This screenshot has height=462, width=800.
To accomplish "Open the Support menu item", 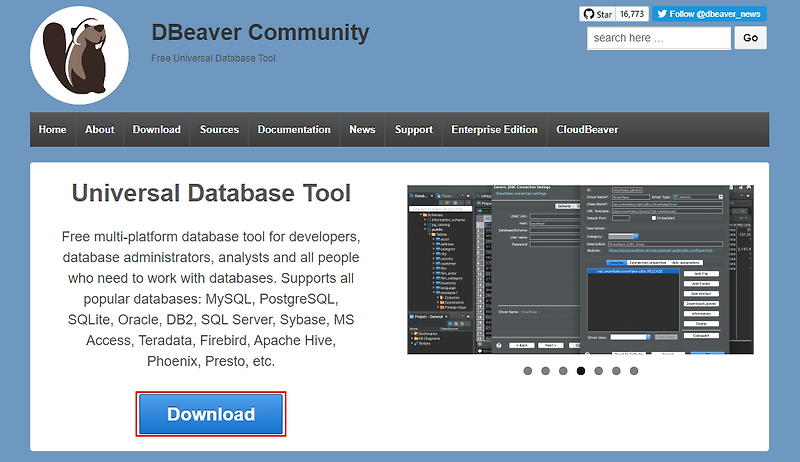I will pos(414,130).
